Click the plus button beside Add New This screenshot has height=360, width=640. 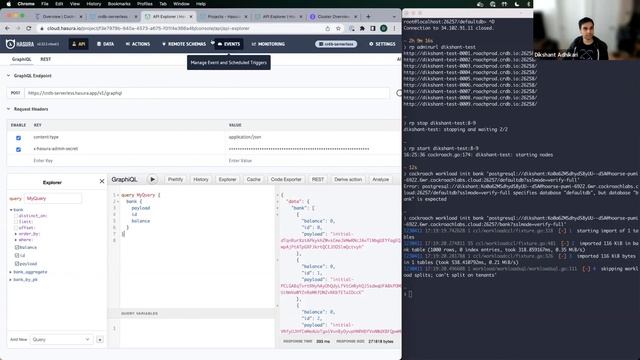(x=100, y=340)
